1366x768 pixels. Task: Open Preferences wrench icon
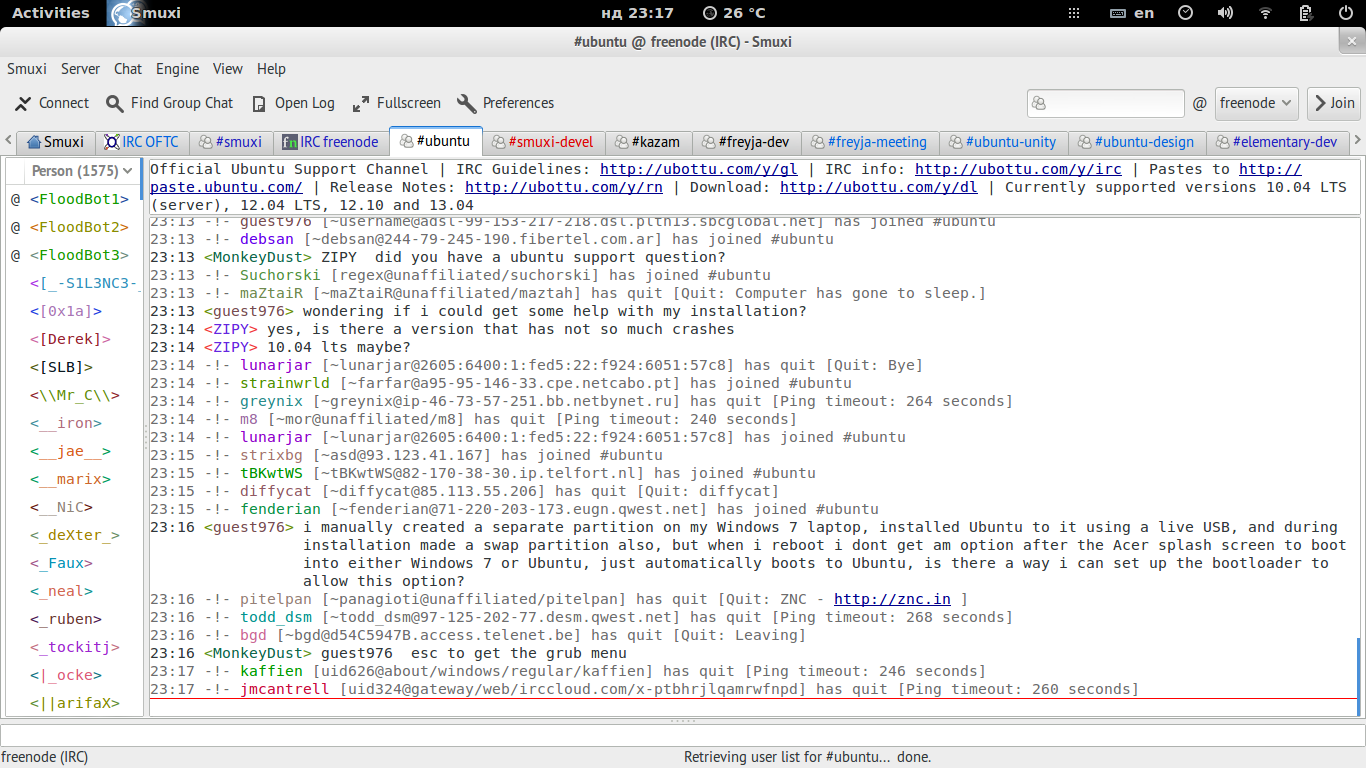[466, 103]
